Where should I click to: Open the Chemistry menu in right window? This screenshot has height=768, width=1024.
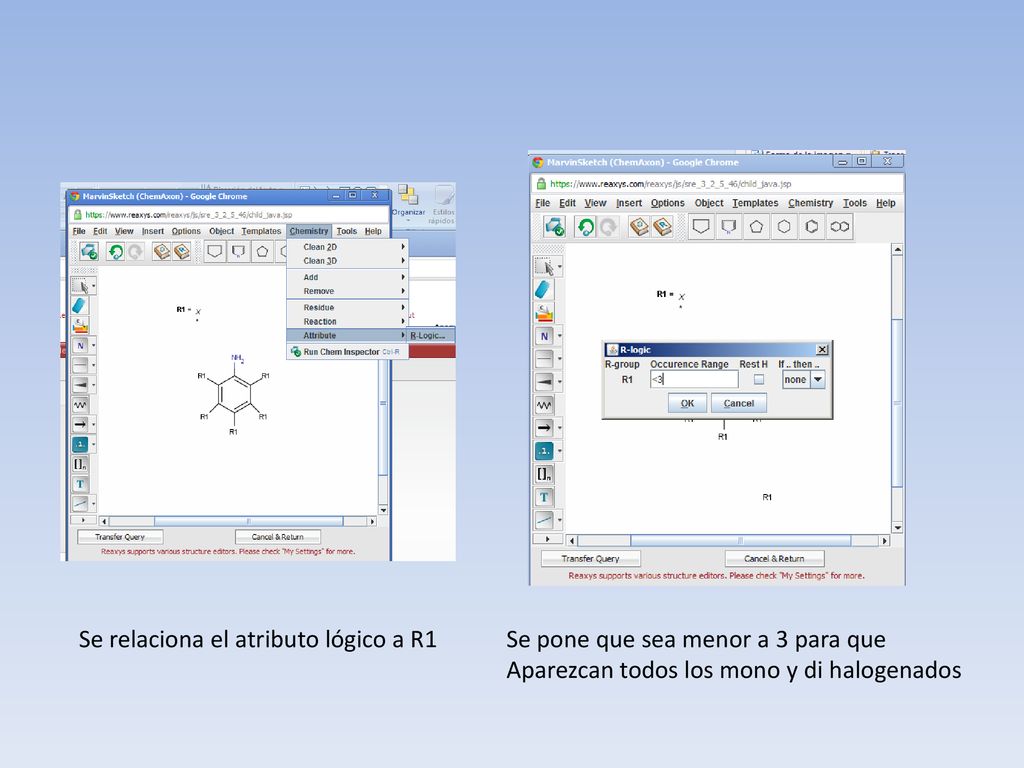810,203
